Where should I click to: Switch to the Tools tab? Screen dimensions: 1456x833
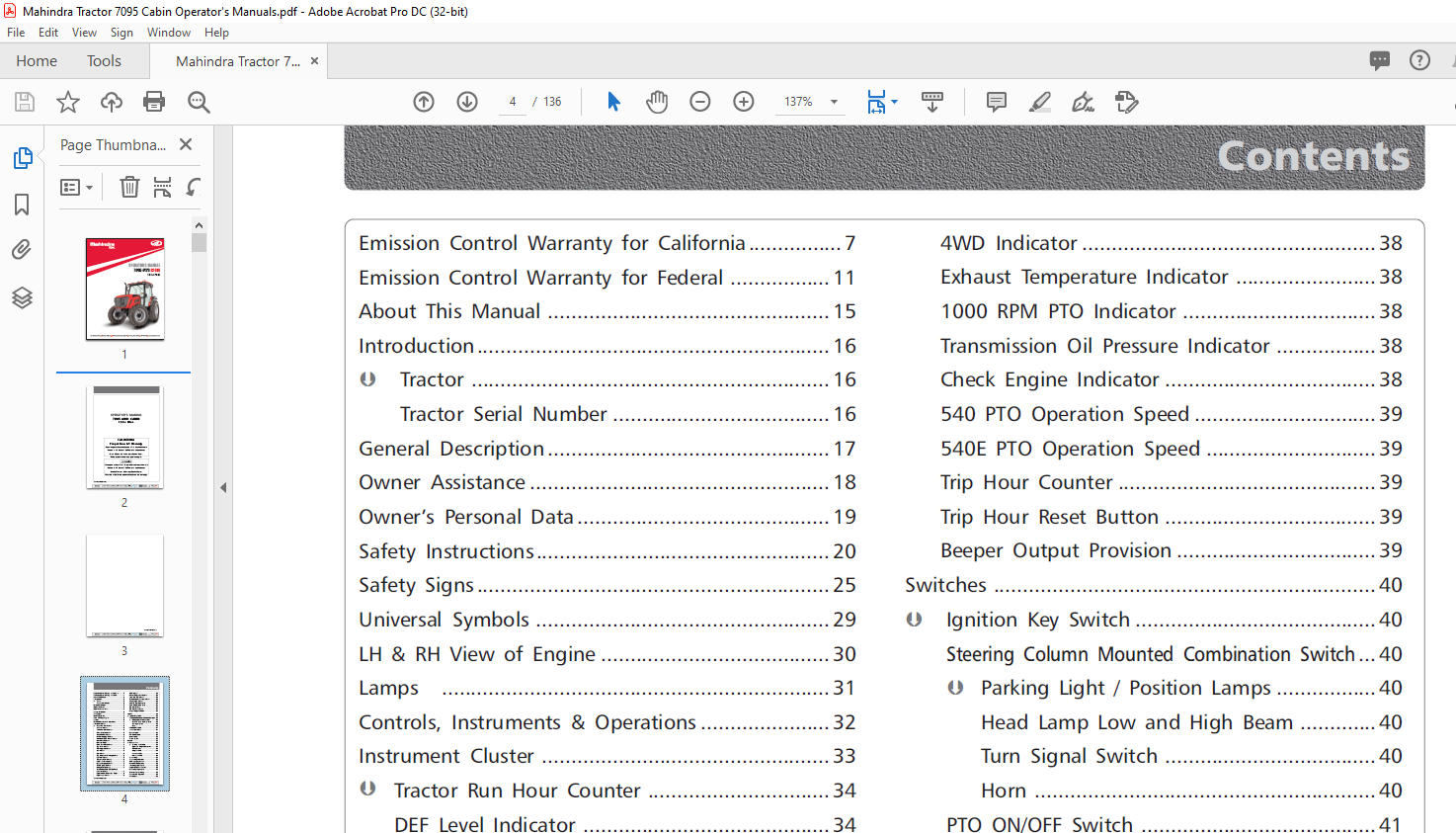click(x=104, y=61)
